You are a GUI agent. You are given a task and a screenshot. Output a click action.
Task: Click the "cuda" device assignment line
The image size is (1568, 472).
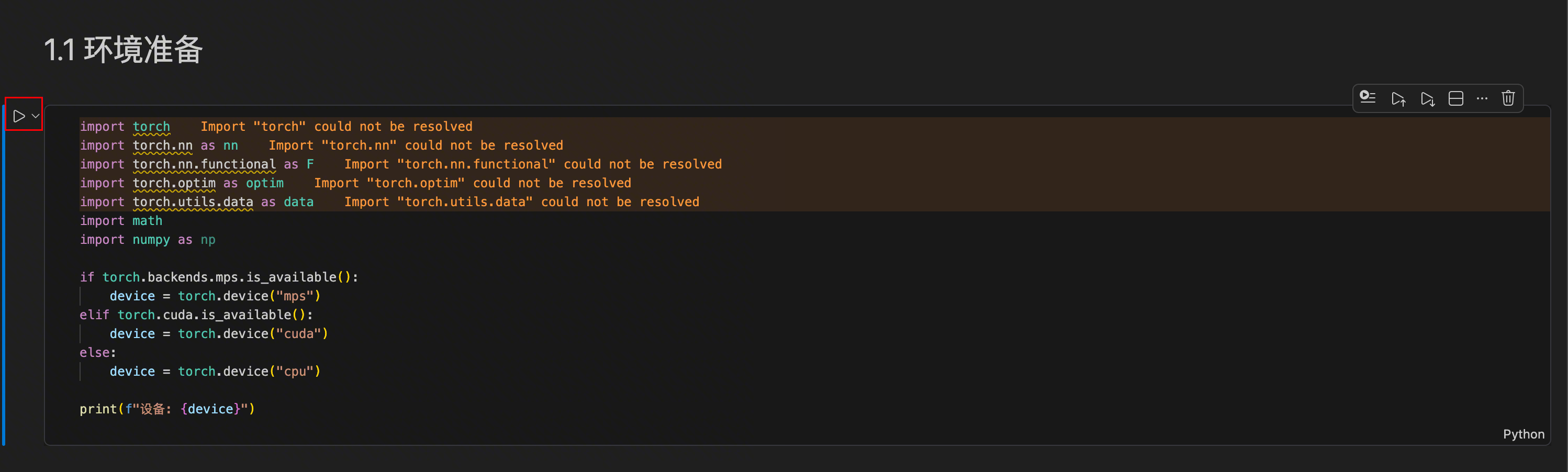pos(219,334)
